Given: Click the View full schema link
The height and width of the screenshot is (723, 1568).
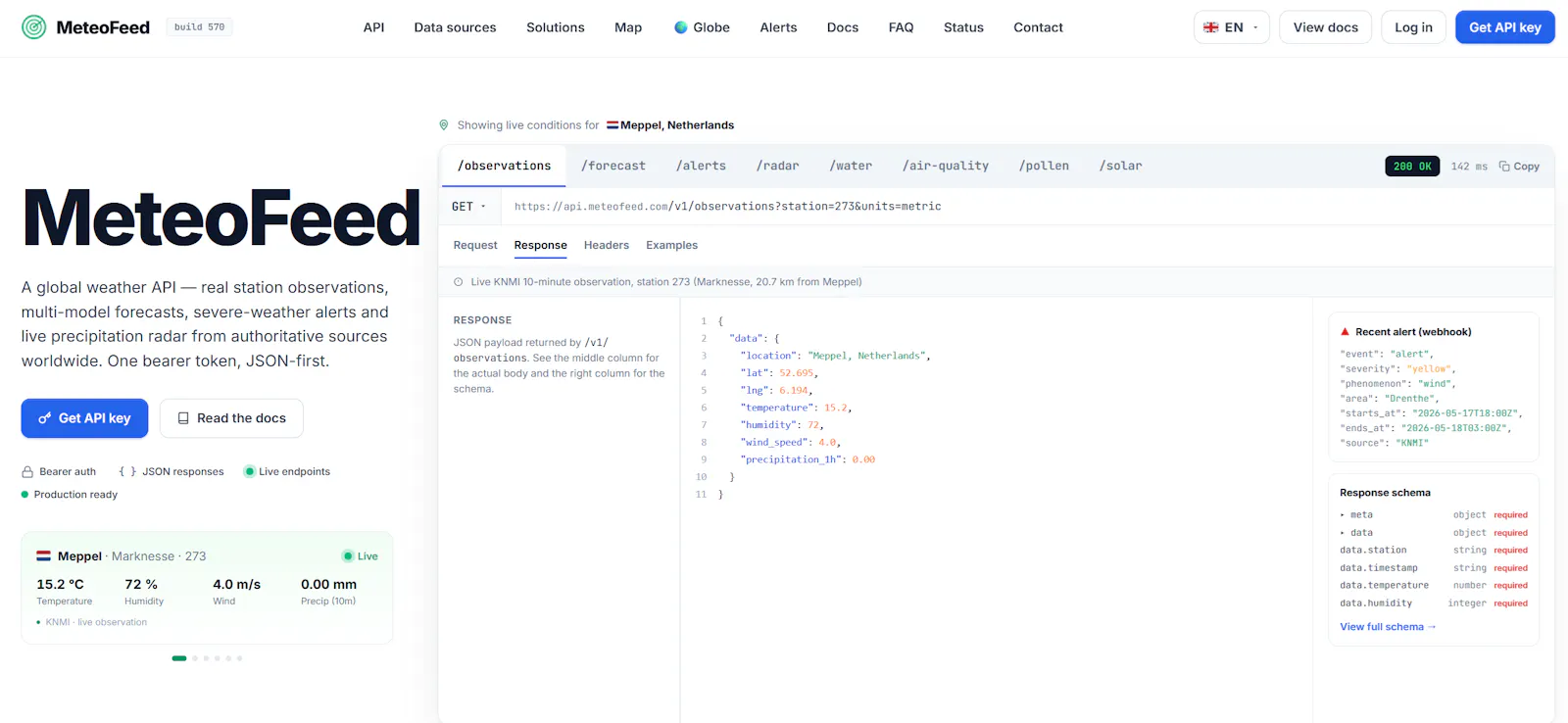Looking at the screenshot, I should click(x=1388, y=627).
